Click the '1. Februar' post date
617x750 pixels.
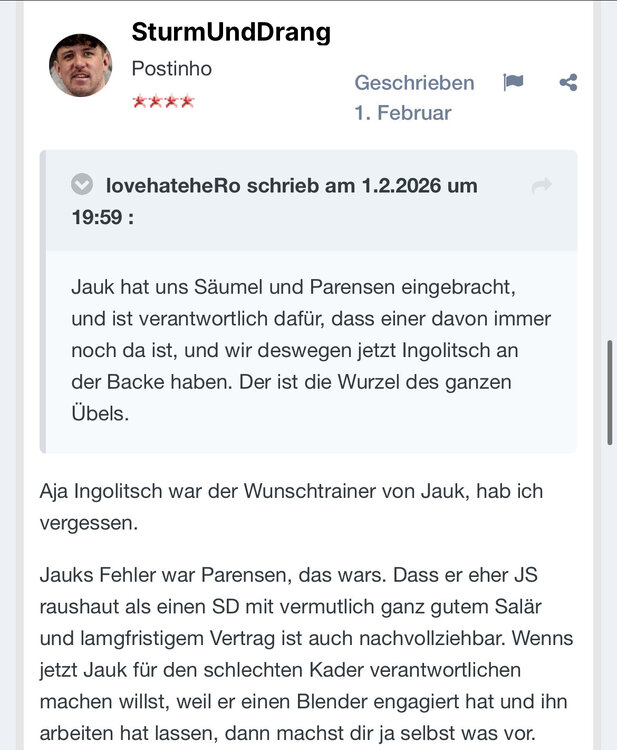click(402, 113)
